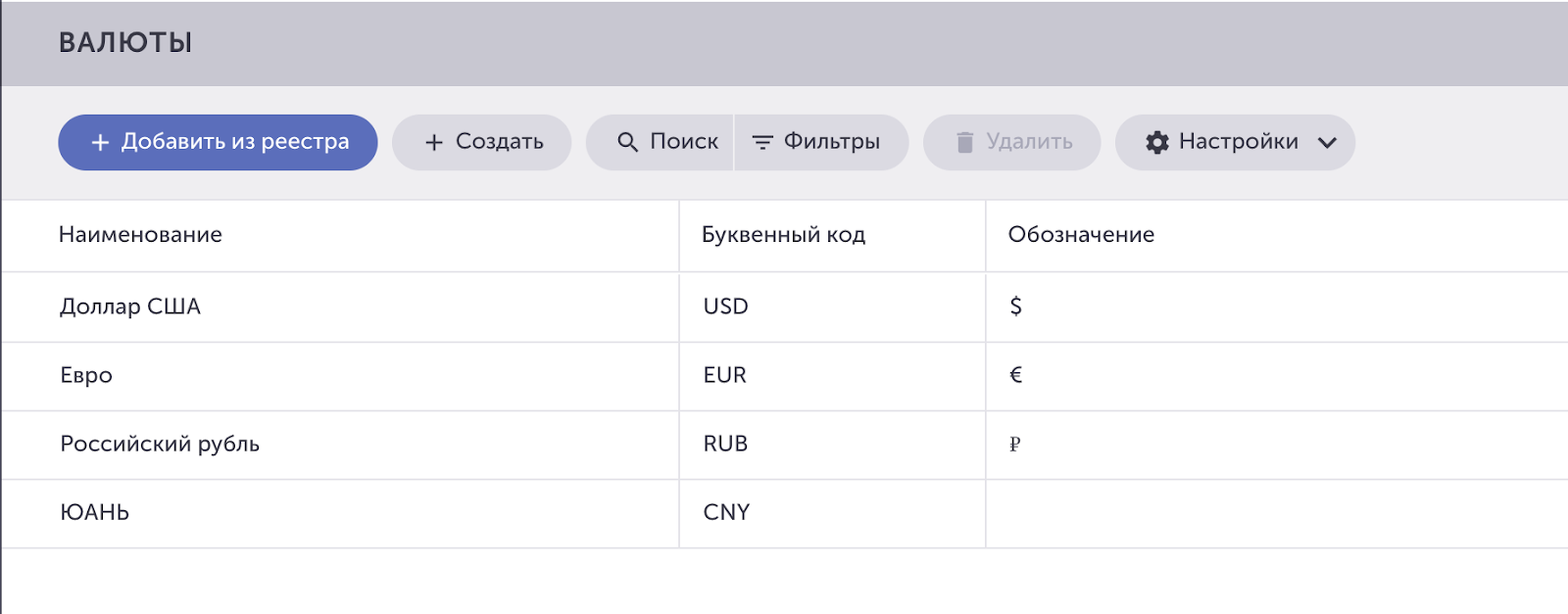Image resolution: width=1568 pixels, height=614 pixels.
Task: Open Поиск search field
Action: 660,143
